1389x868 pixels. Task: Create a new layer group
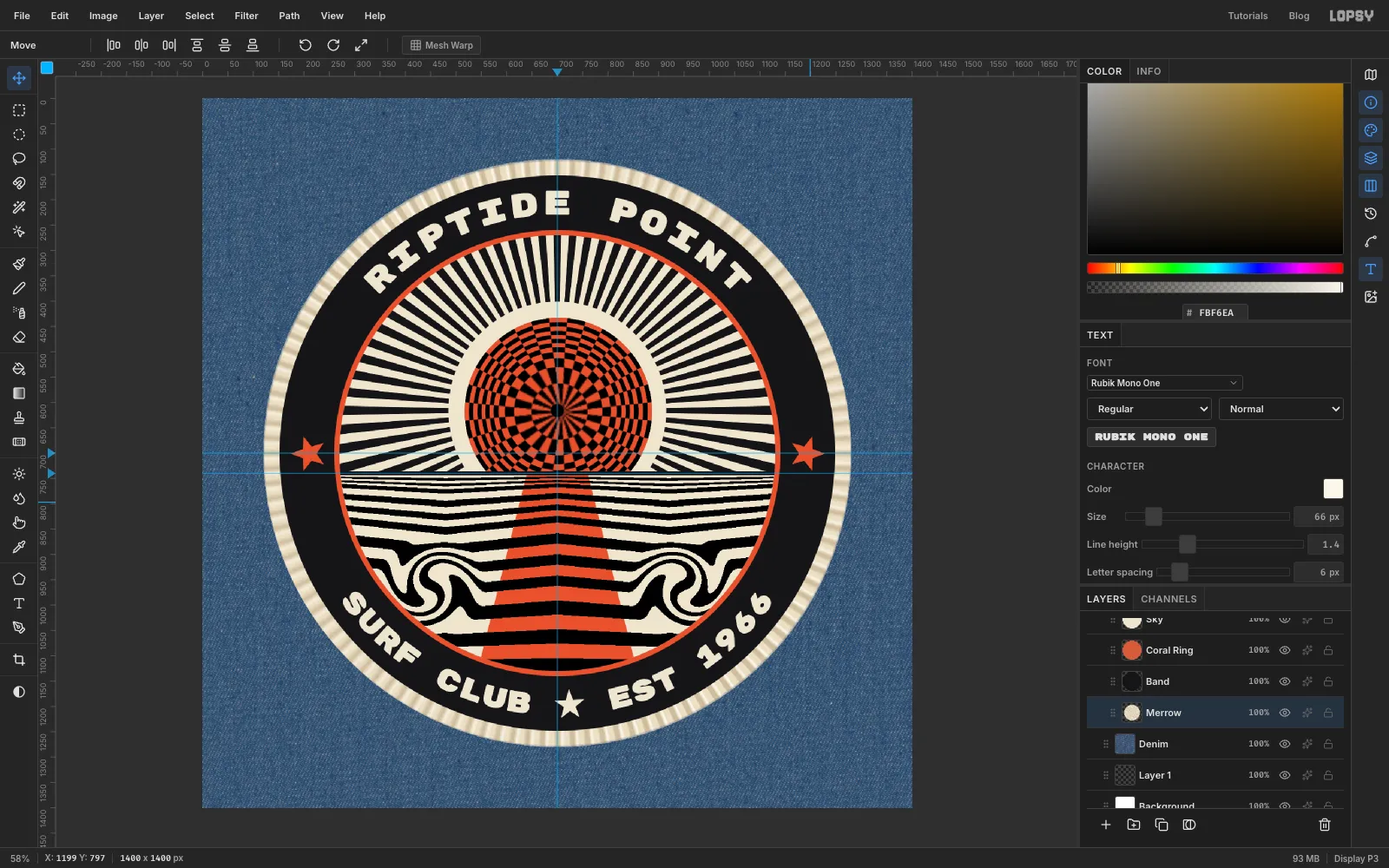[1134, 825]
